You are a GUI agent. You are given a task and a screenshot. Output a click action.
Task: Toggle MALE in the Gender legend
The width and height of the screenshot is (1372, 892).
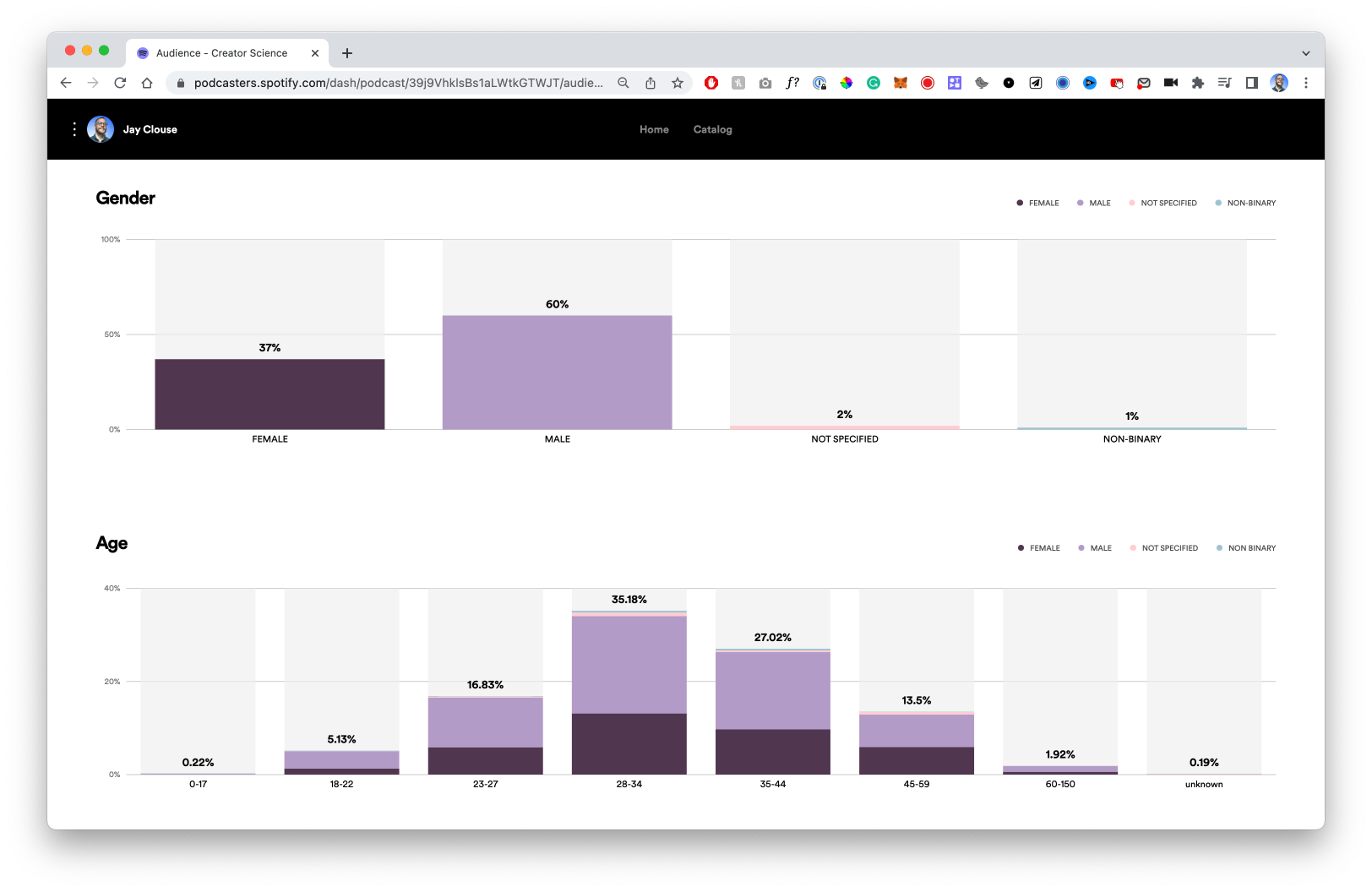click(1094, 204)
